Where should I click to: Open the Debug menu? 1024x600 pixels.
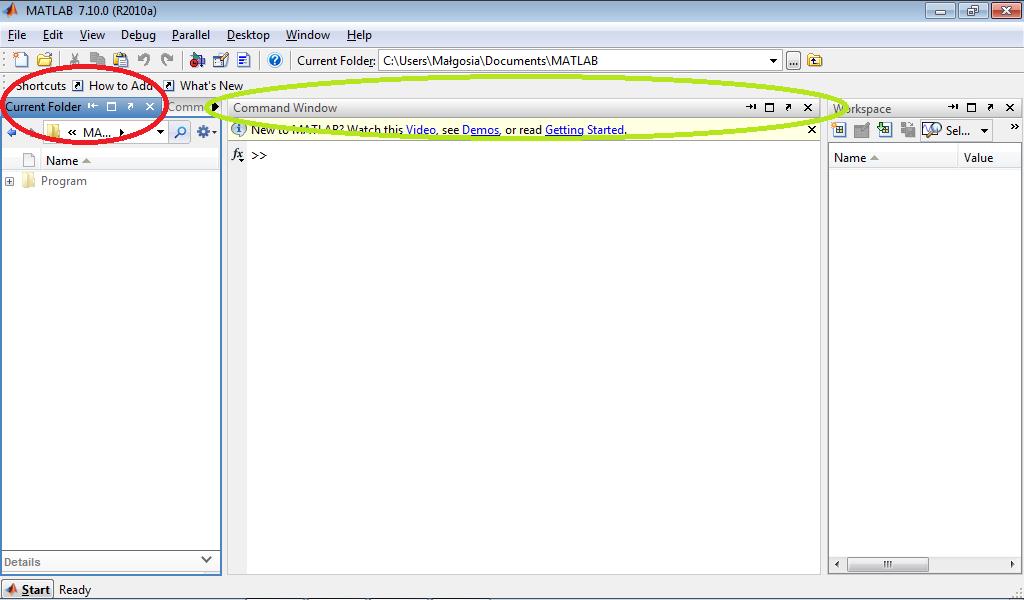point(138,35)
